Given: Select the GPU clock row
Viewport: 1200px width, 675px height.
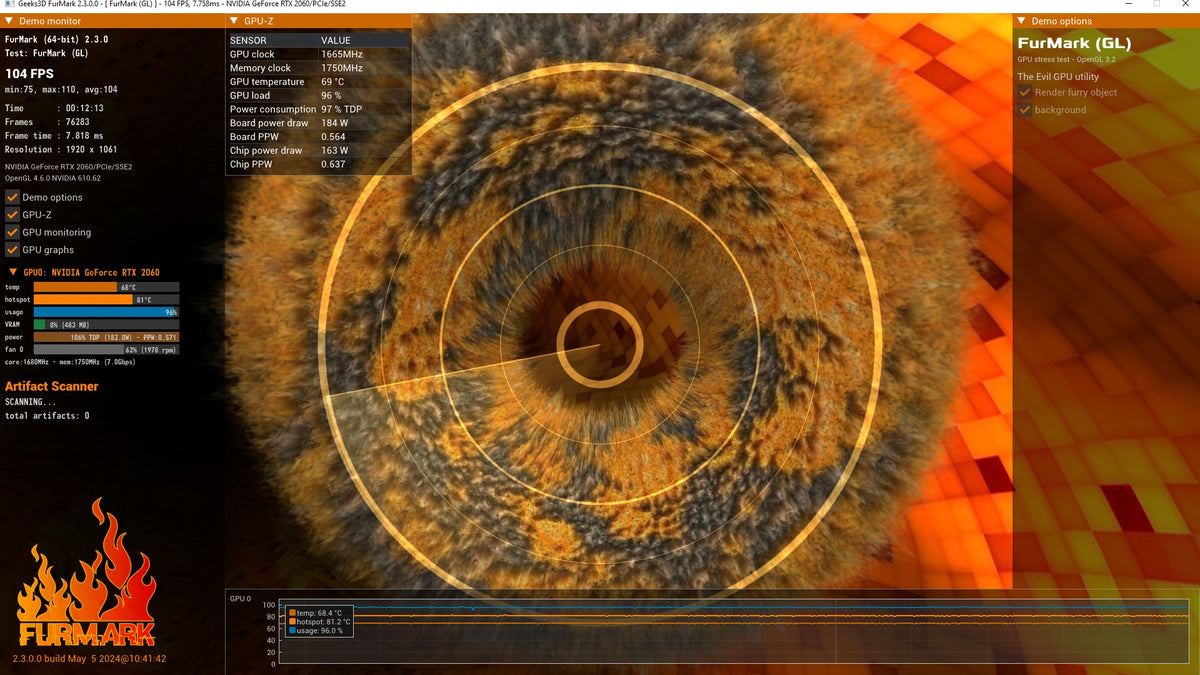Looking at the screenshot, I should (x=319, y=54).
